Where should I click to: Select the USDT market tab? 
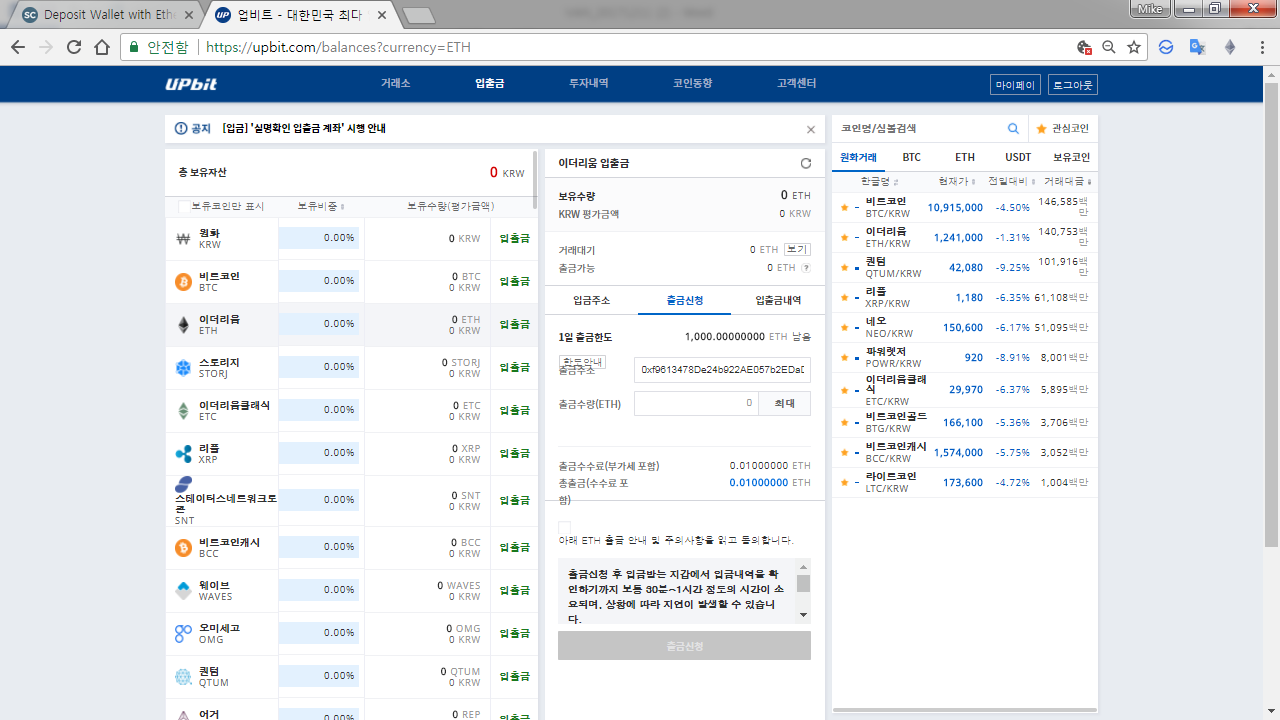1018,158
